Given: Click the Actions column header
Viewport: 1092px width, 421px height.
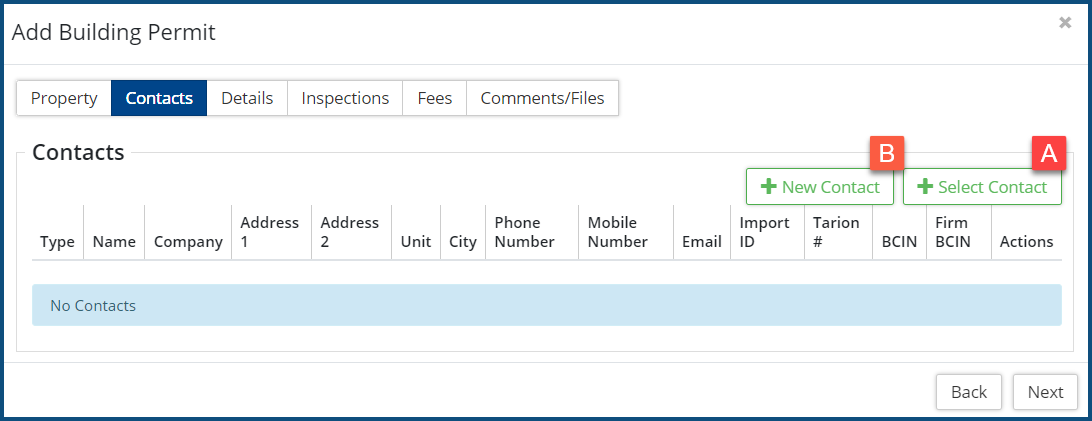Looking at the screenshot, I should pos(1026,242).
